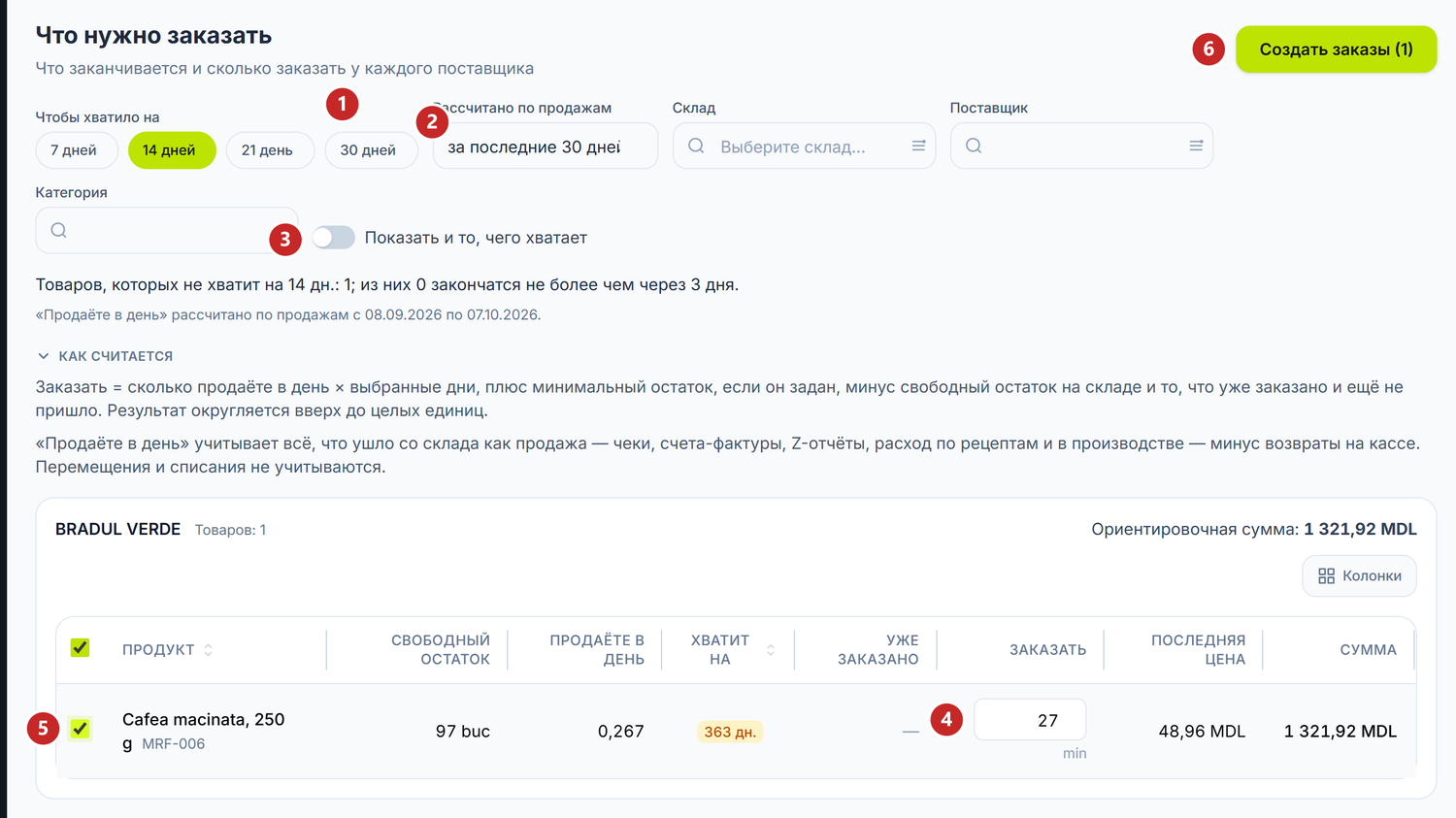Click the Продаёте в день column header
The image size is (1456, 818).
click(597, 650)
